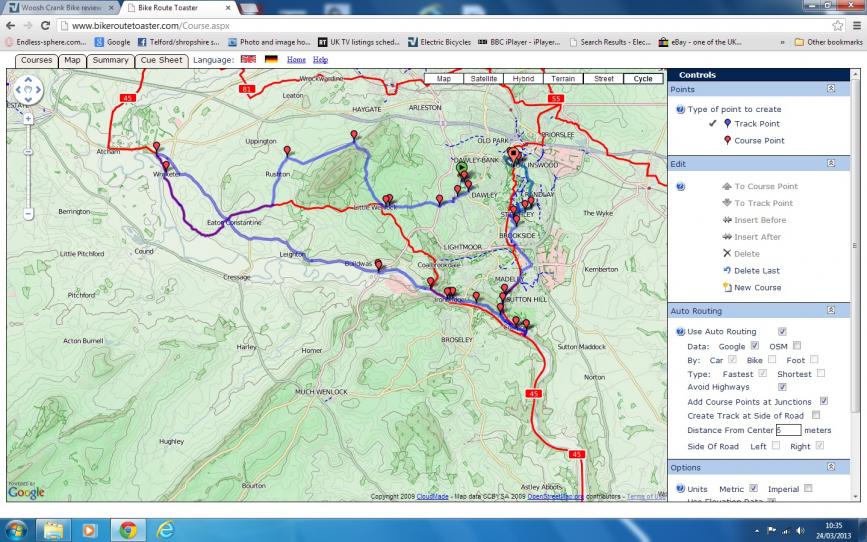867x542 pixels.
Task: Click the German flag language icon
Action: 271,59
